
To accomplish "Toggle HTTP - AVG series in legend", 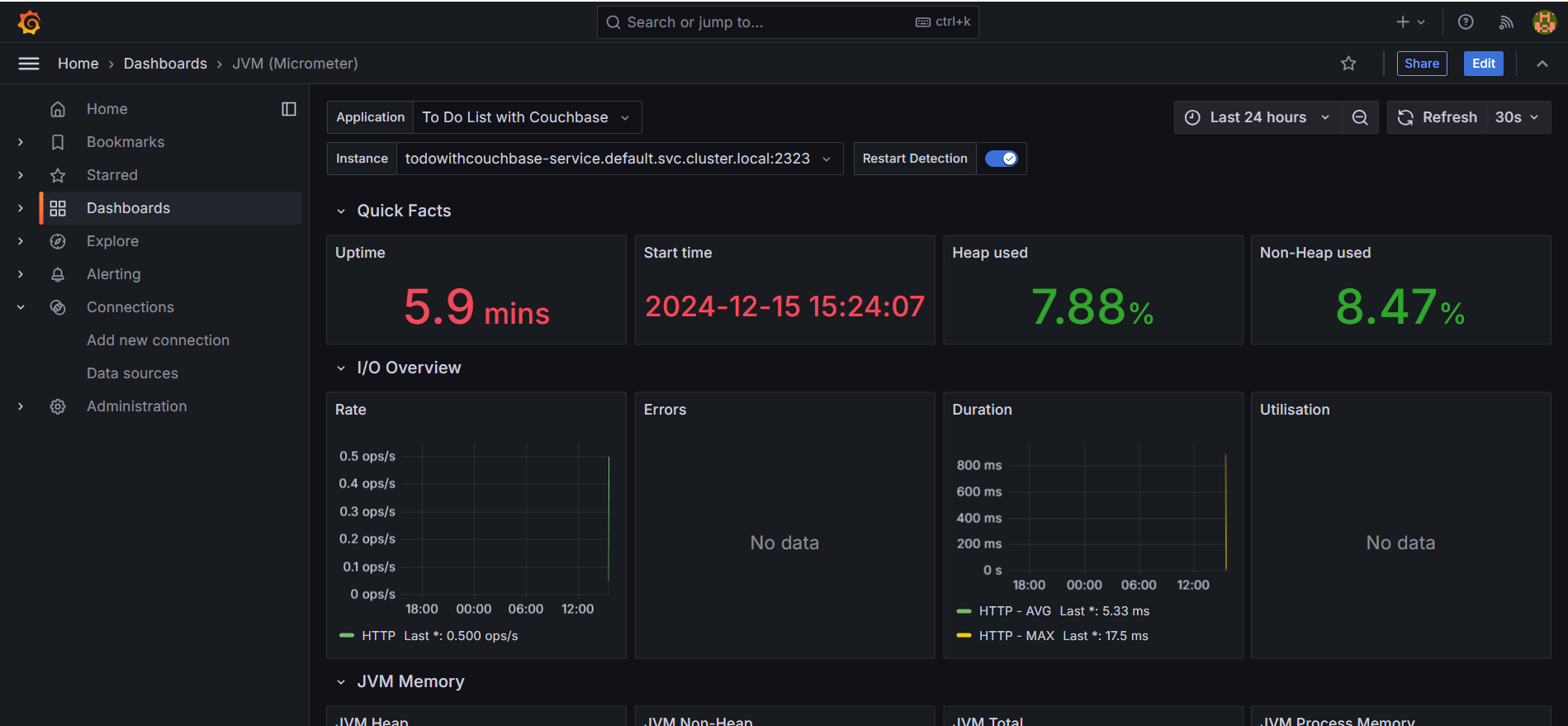I will point(1015,611).
